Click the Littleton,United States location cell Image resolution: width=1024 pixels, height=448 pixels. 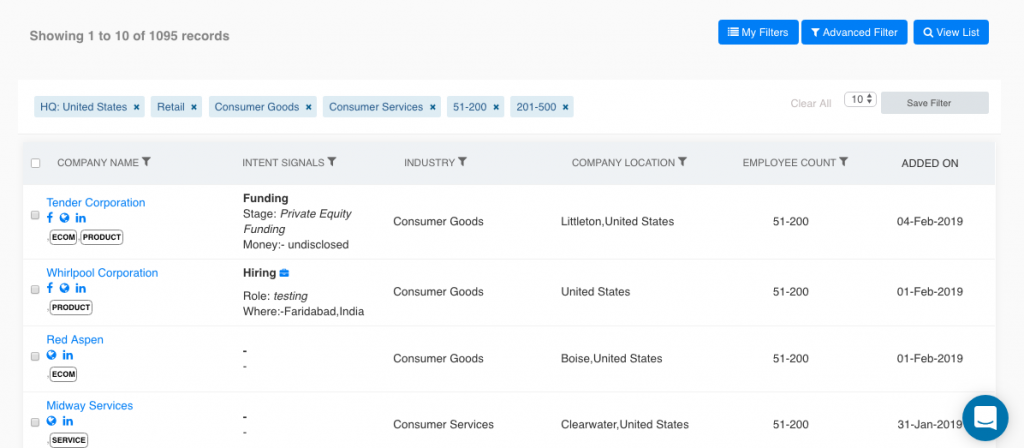[x=617, y=221]
